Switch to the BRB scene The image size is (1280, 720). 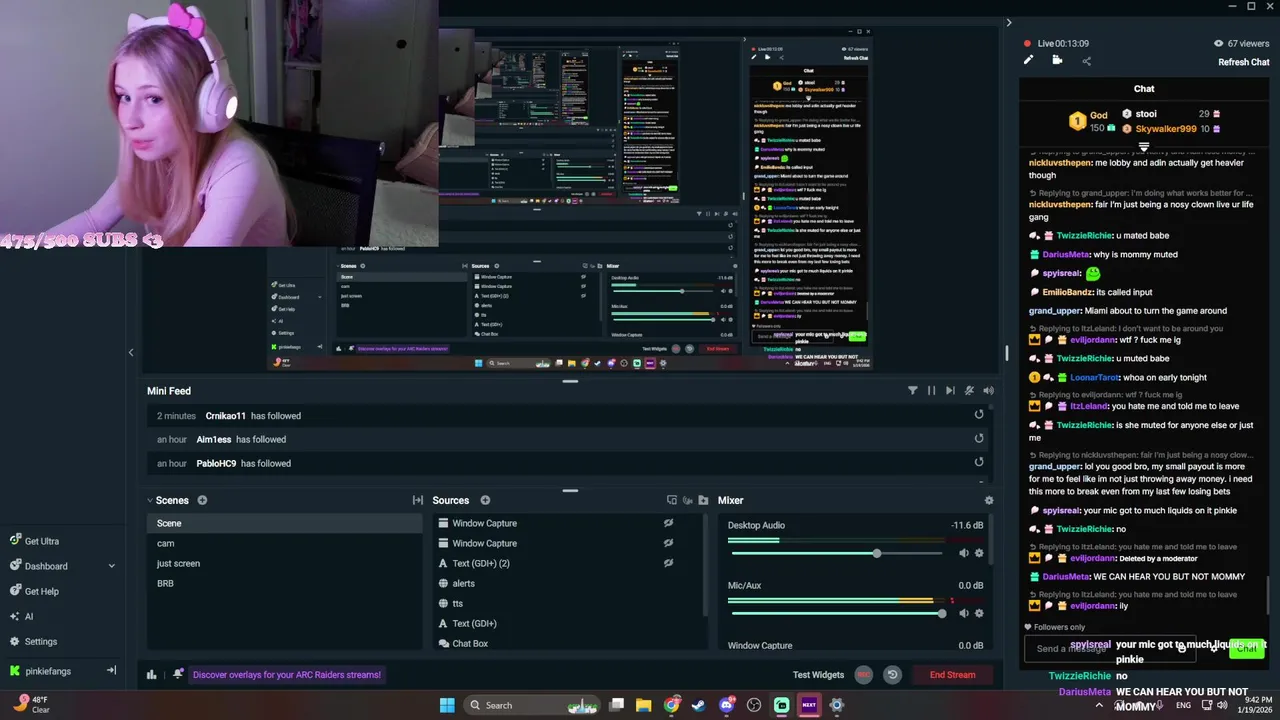tap(285, 583)
